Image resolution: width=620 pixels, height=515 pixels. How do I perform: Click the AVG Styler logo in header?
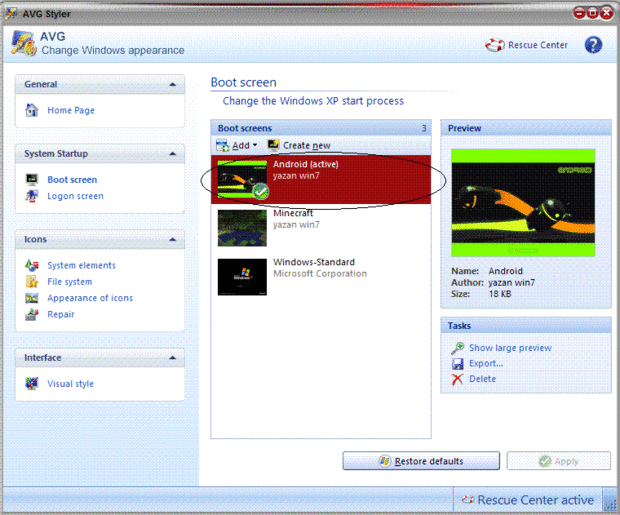[x=24, y=44]
